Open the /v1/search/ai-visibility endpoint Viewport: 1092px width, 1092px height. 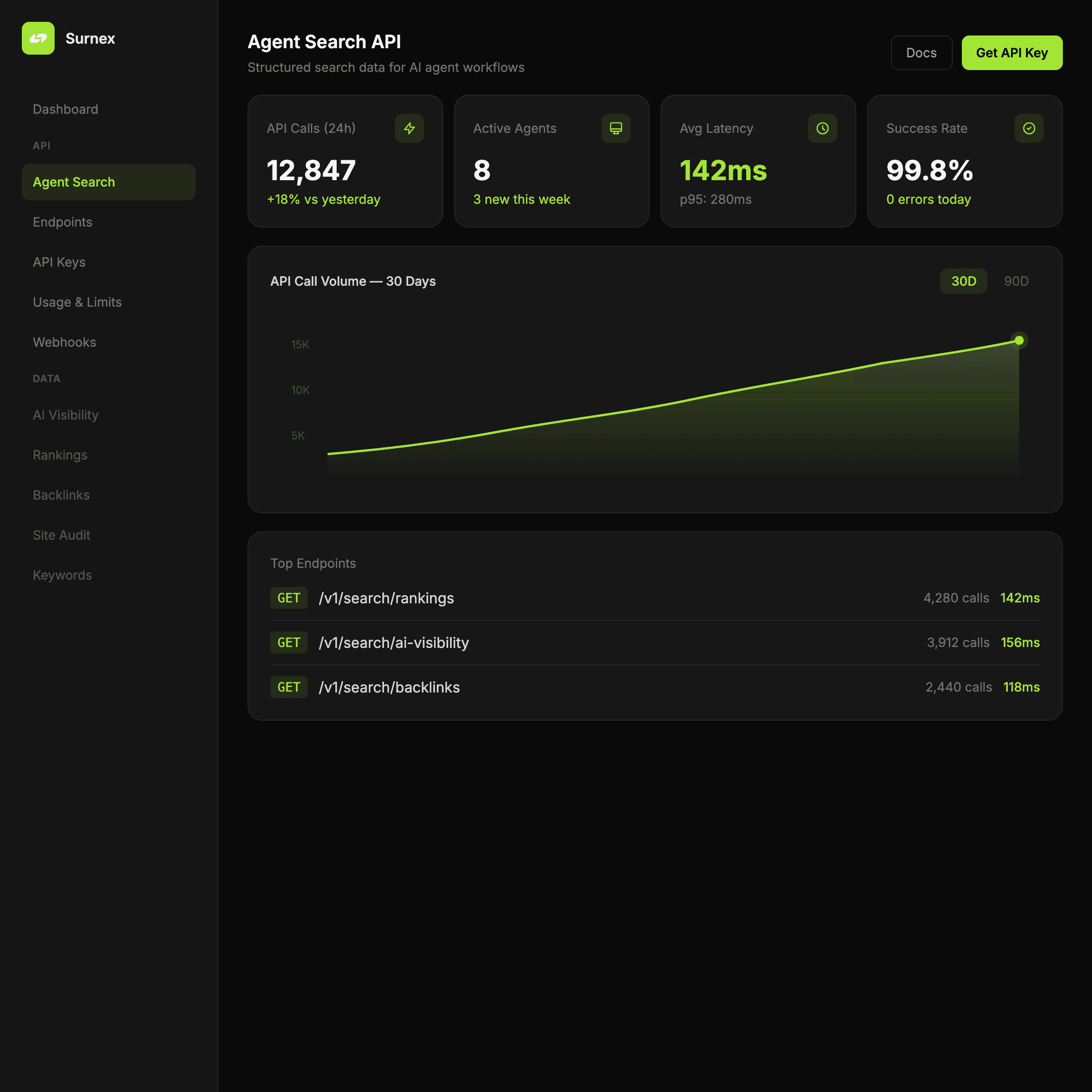pos(394,642)
